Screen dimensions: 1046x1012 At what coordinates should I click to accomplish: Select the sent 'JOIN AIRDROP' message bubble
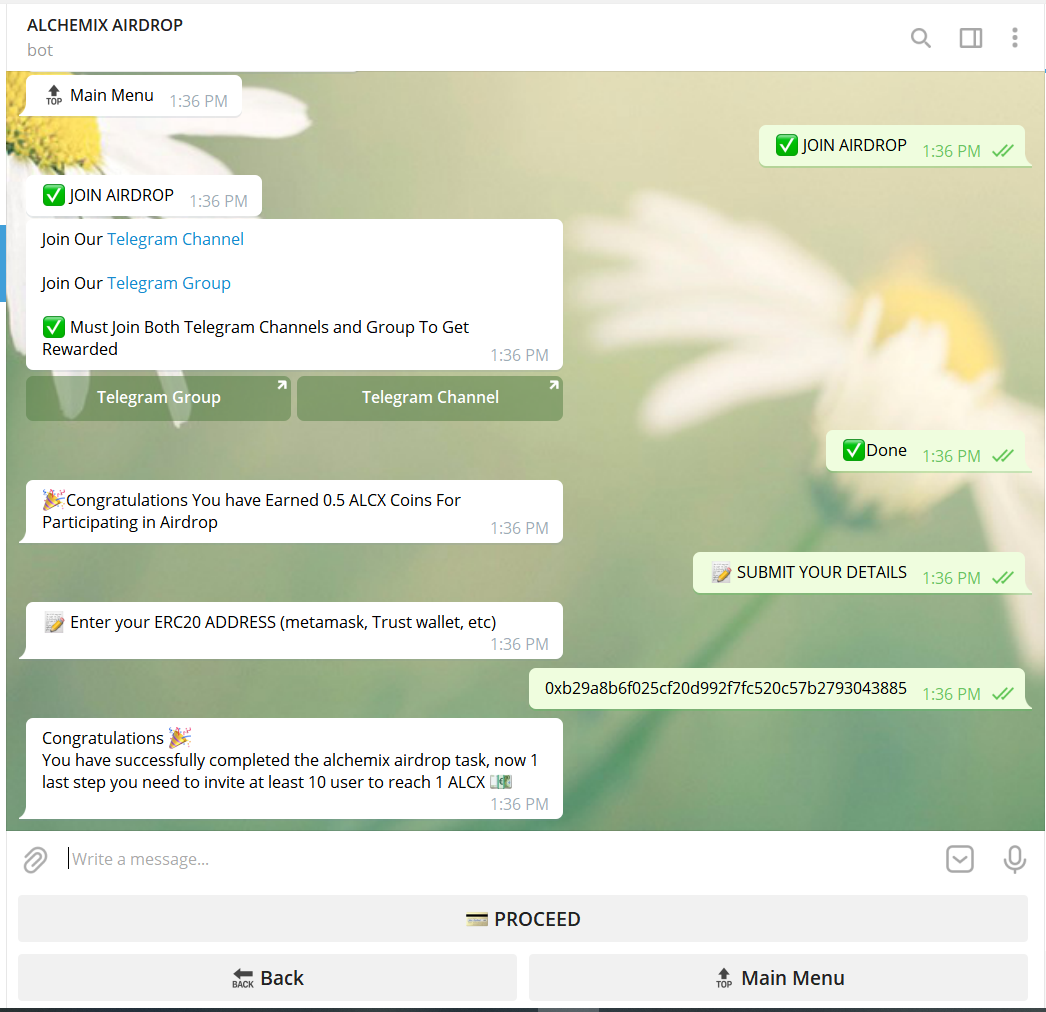coord(892,145)
